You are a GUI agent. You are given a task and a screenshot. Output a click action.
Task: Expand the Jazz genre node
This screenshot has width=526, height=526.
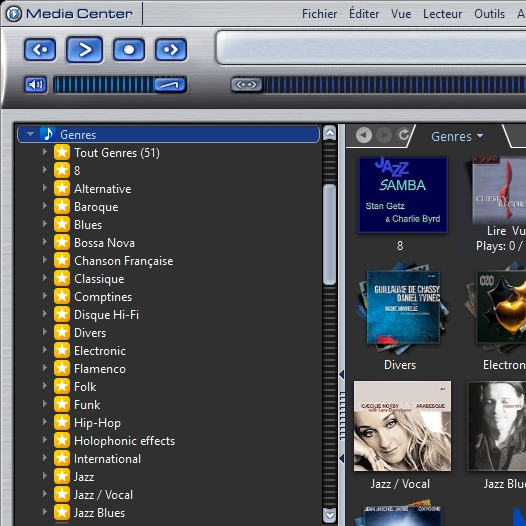pos(45,476)
